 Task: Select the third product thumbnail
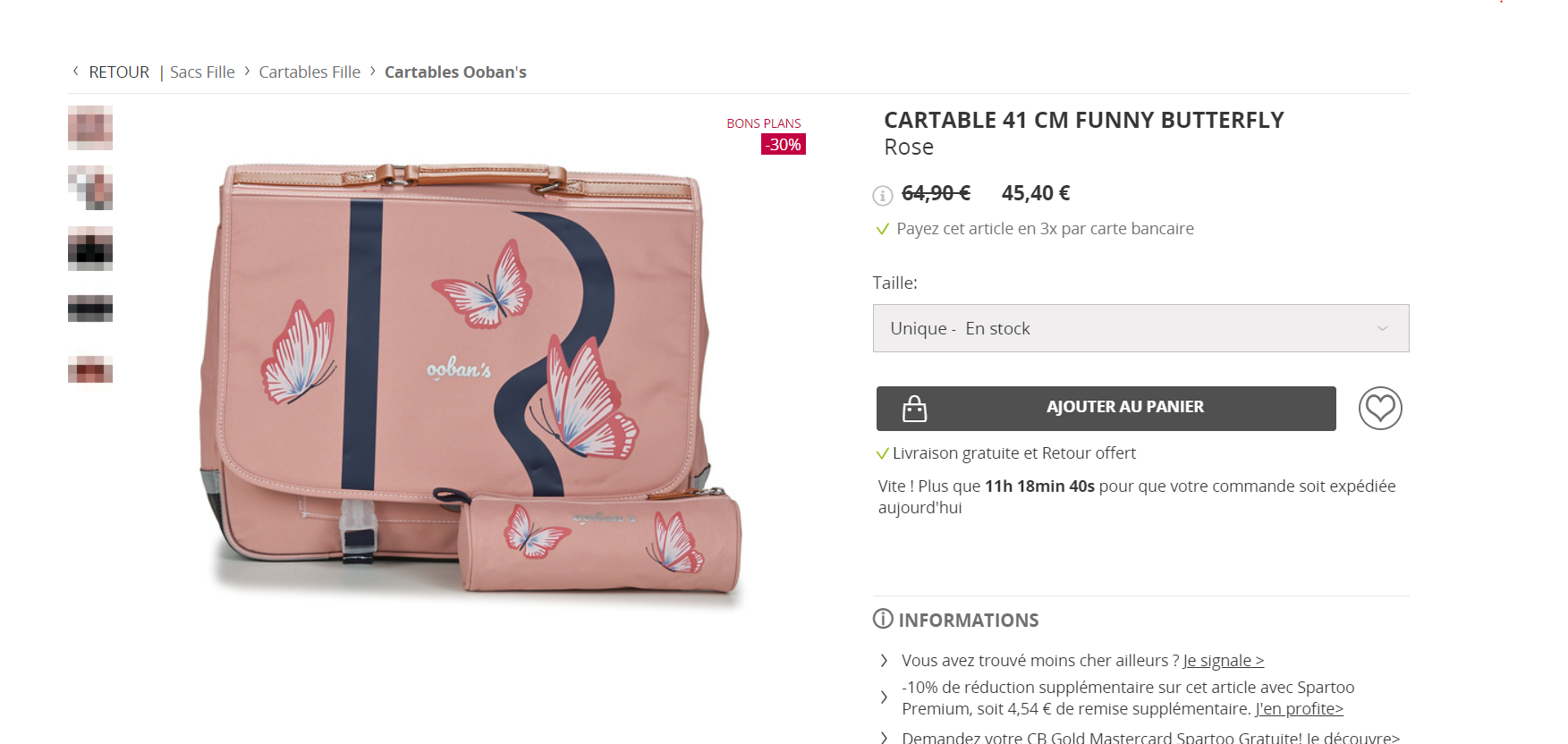[x=90, y=249]
